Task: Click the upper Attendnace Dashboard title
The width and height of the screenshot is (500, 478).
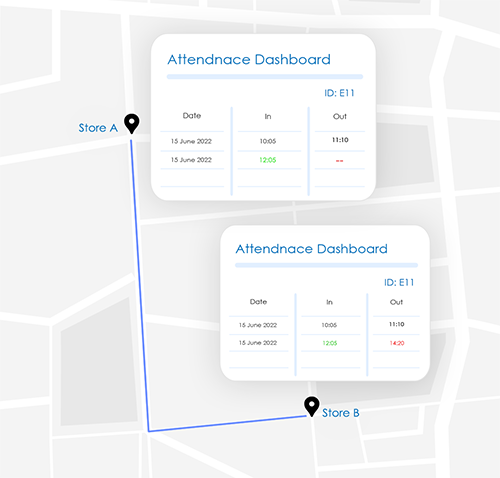Action: click(249, 60)
